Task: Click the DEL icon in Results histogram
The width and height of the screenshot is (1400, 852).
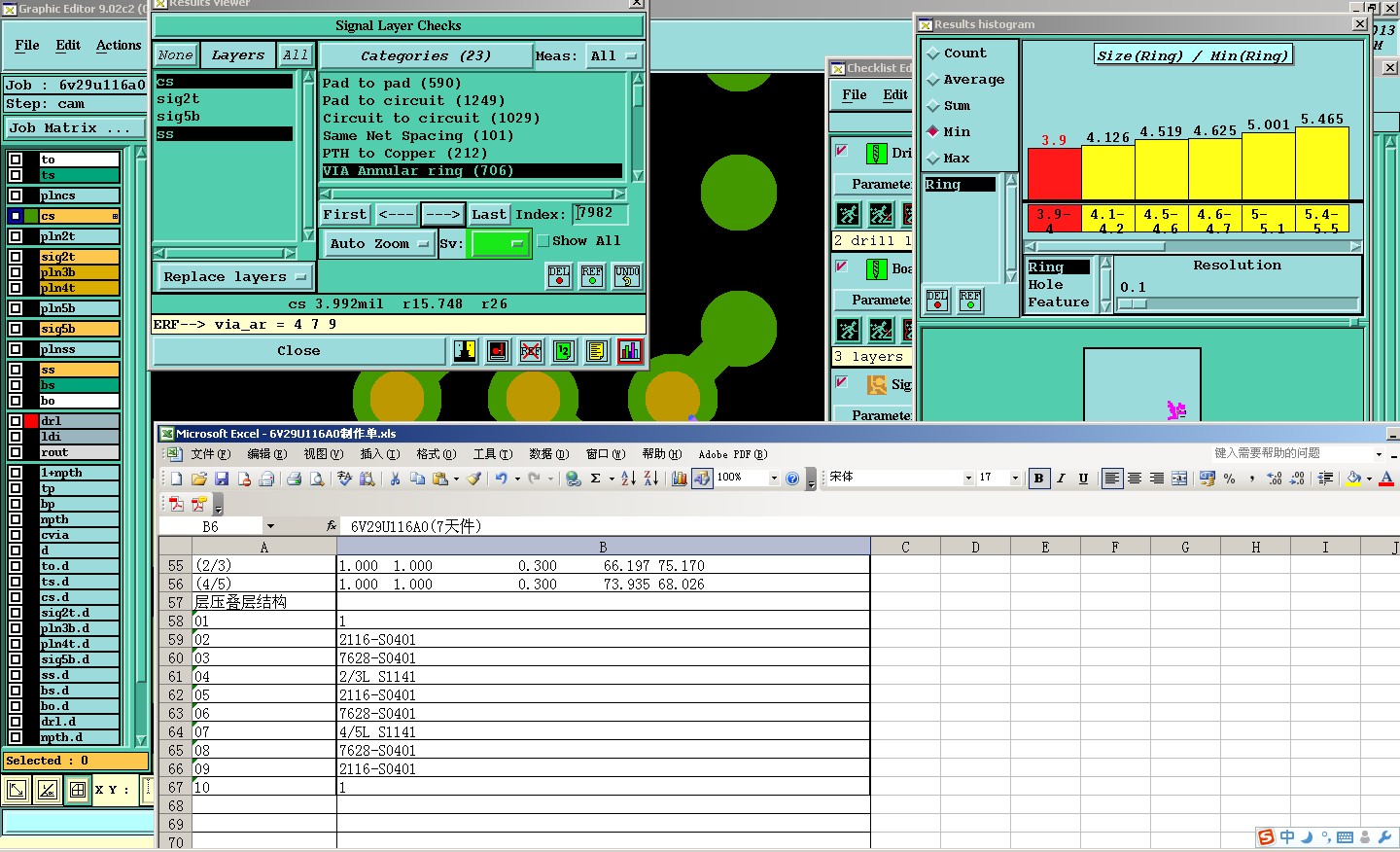Action: point(937,301)
